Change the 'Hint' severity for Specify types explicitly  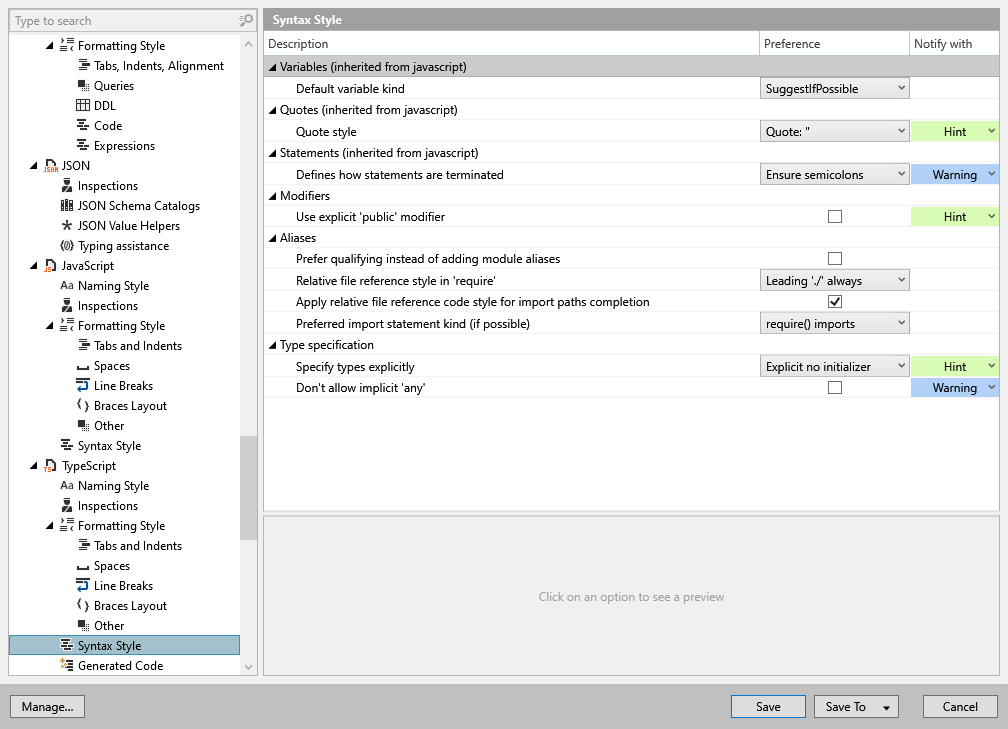(955, 366)
